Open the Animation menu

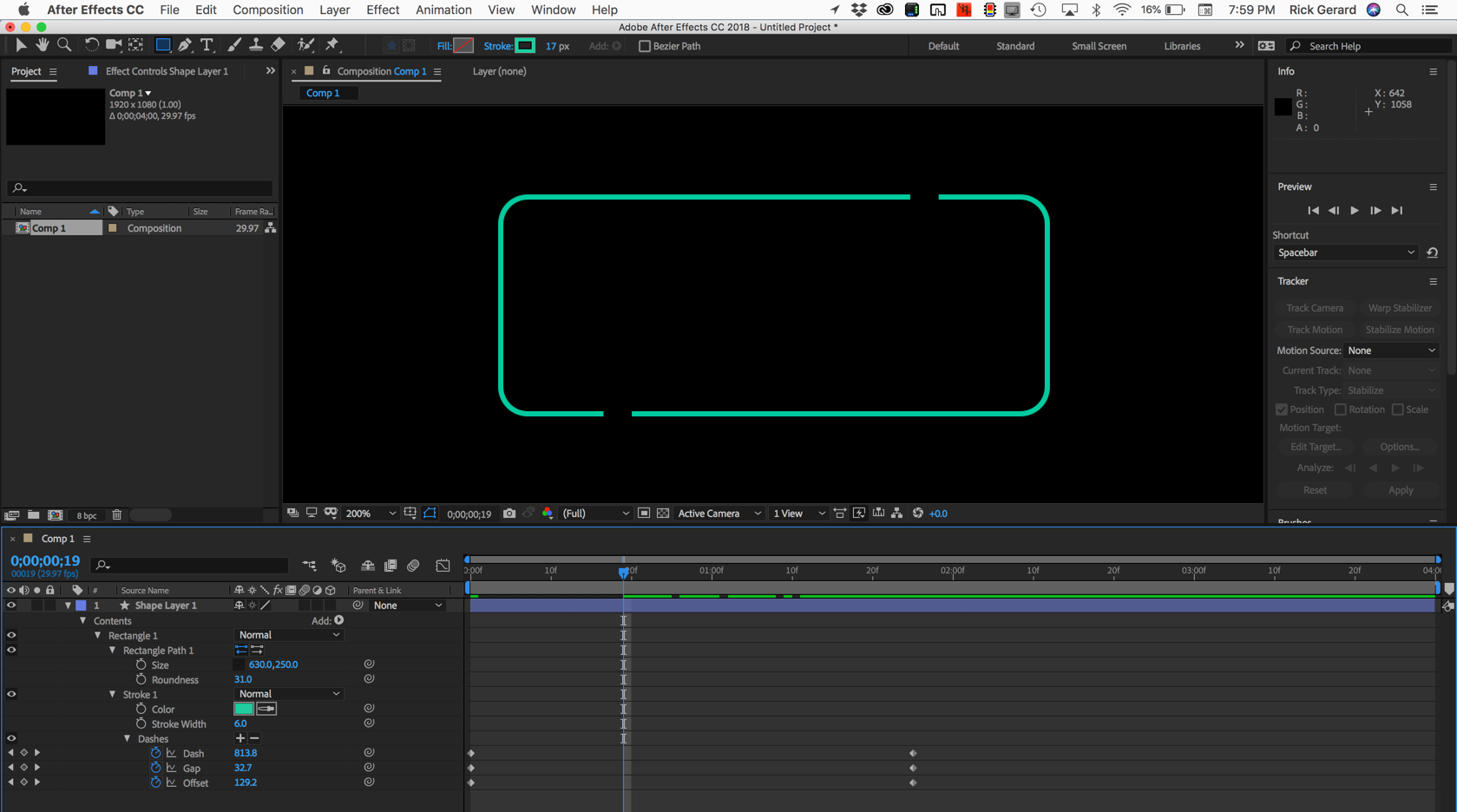pos(443,10)
